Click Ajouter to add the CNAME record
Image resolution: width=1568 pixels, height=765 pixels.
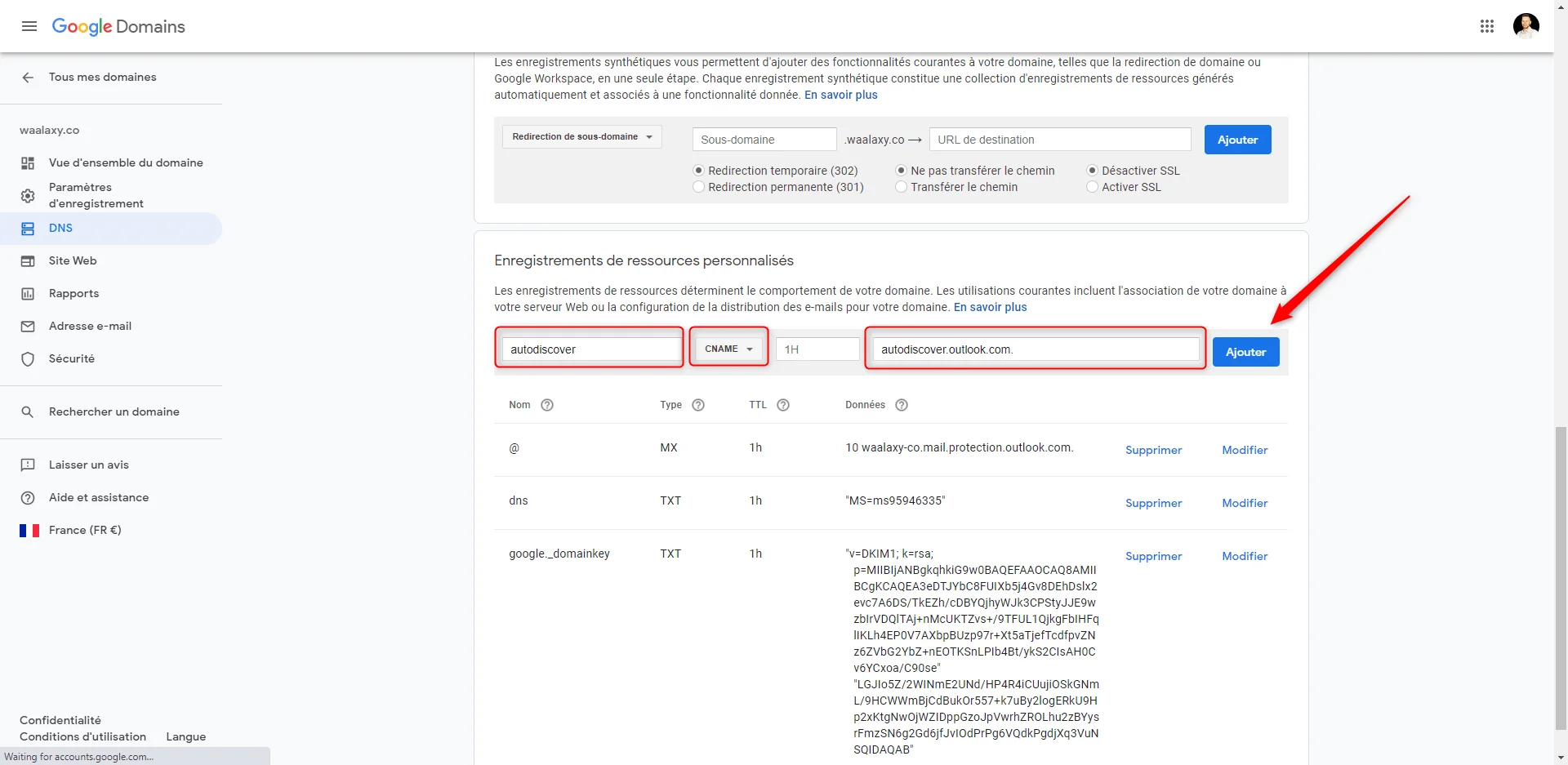pos(1245,352)
